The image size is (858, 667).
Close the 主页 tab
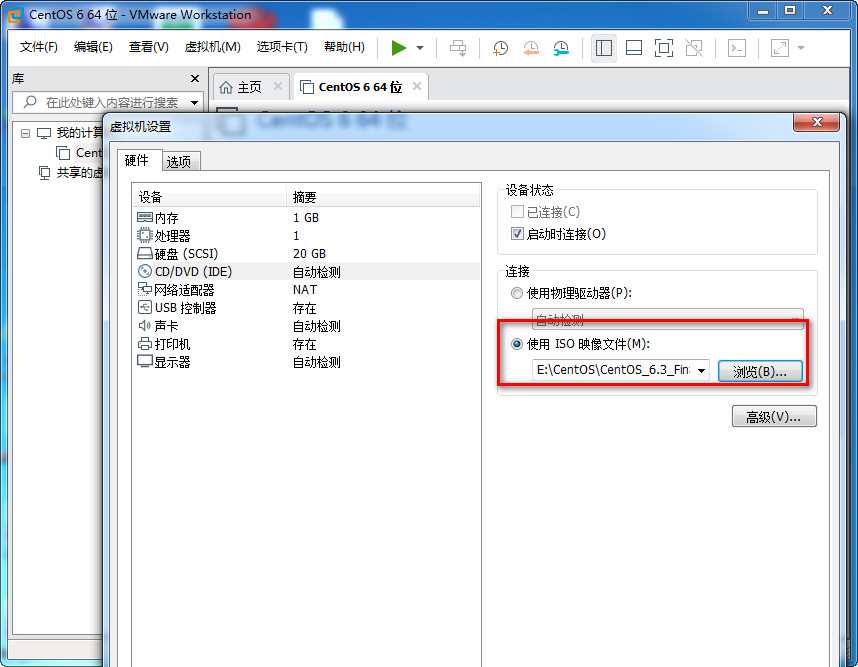277,86
